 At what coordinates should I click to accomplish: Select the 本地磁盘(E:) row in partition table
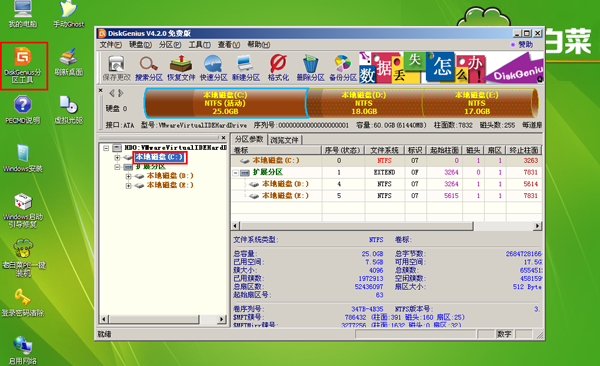tap(386, 196)
